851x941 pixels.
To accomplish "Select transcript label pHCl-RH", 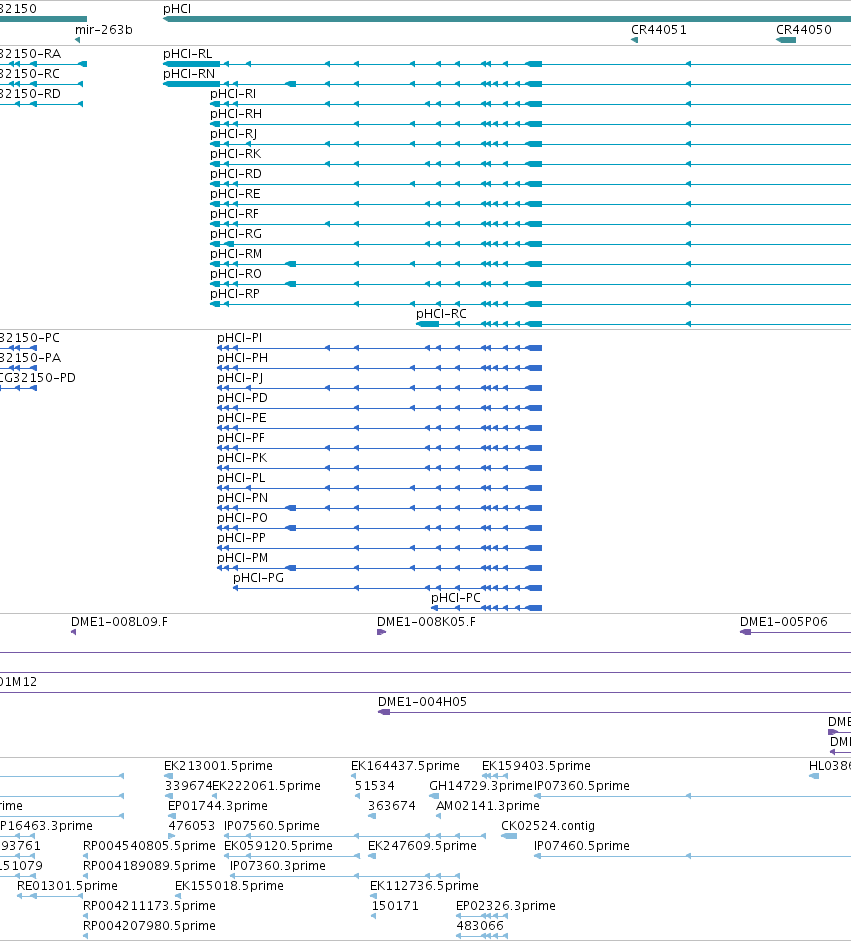I will 236,113.
